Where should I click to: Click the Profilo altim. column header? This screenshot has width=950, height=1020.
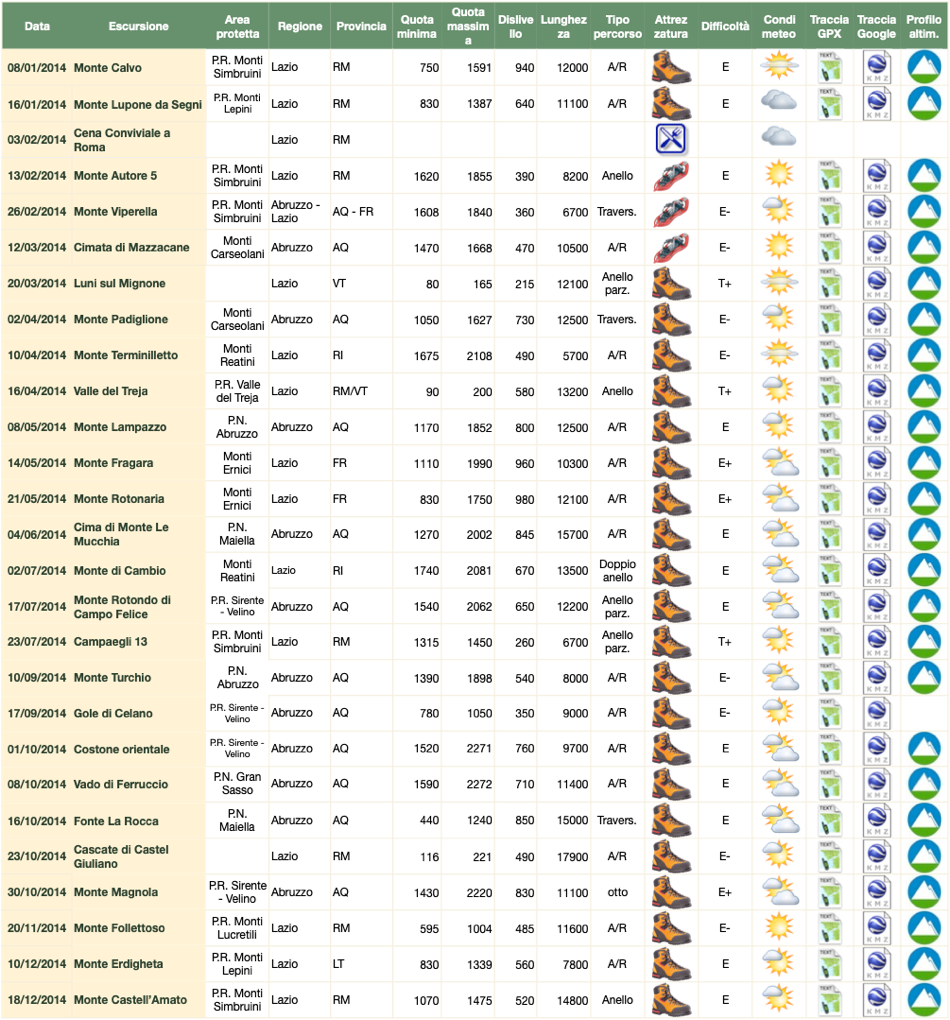924,27
